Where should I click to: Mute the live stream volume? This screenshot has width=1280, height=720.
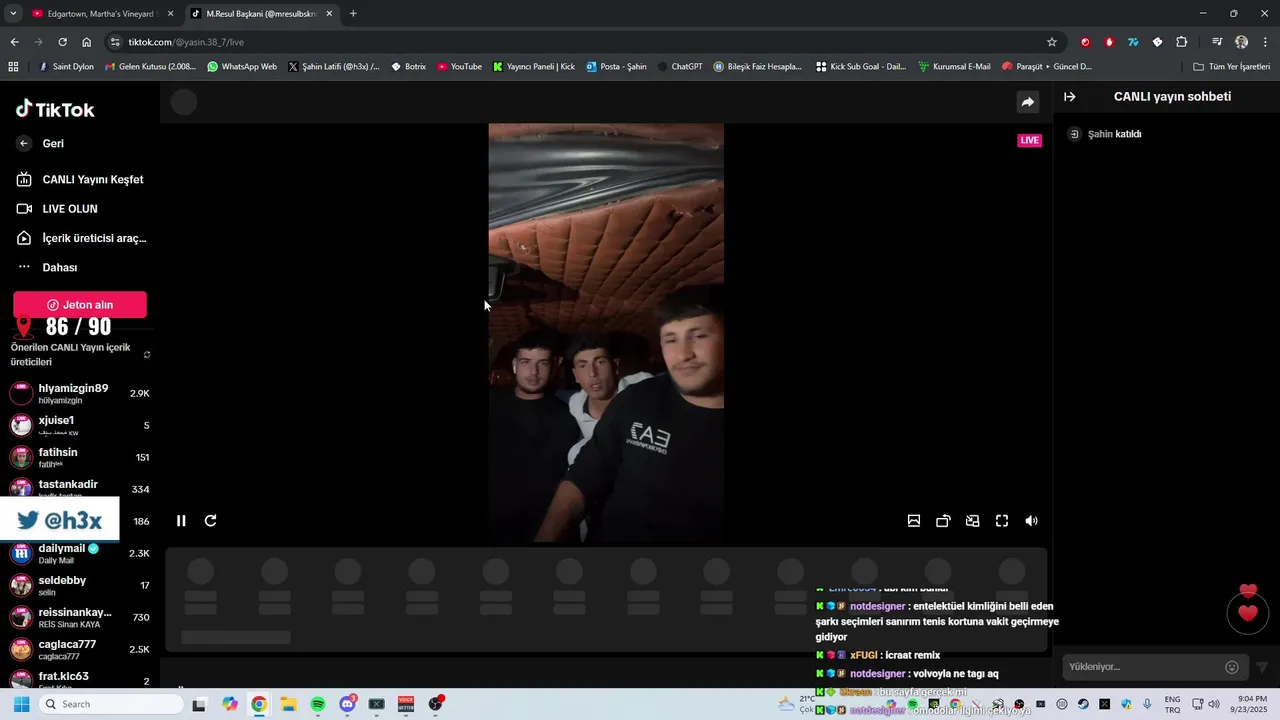coord(1031,521)
